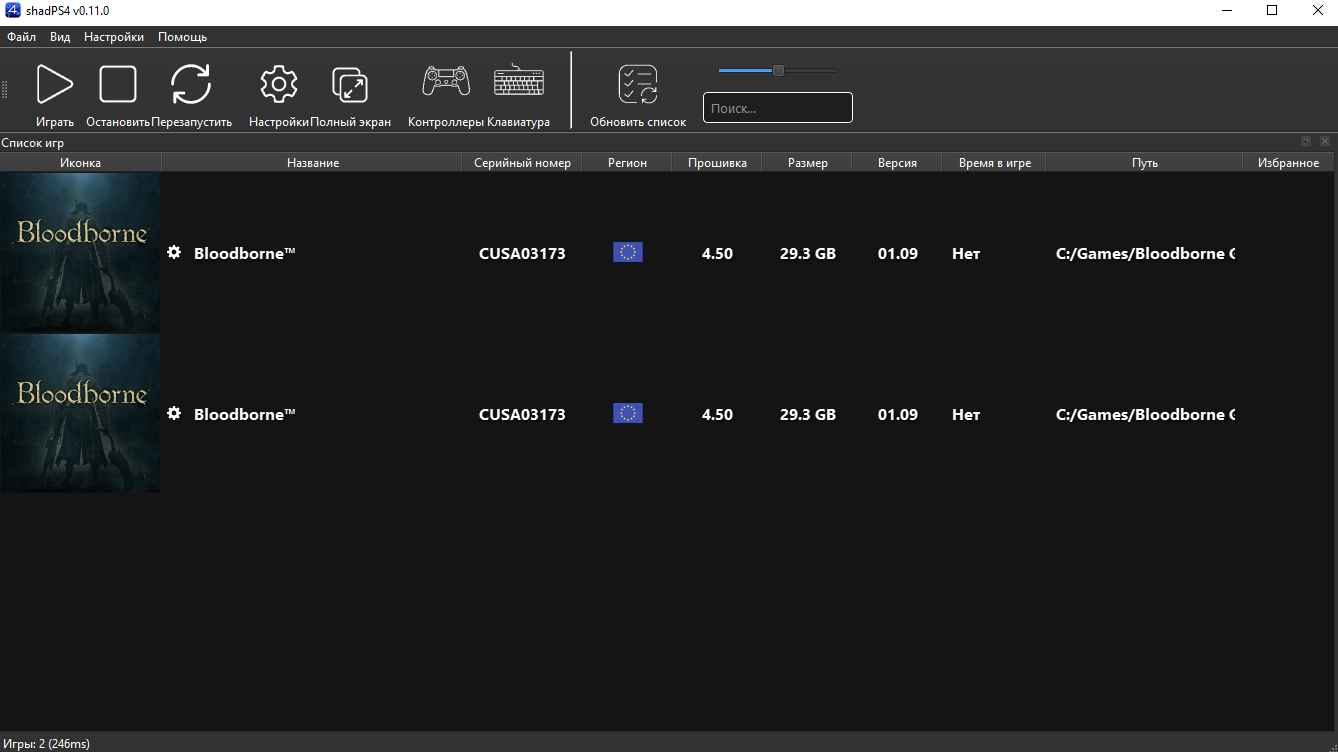Click the EU flag in the second Bloodborne row
This screenshot has height=752, width=1338.
628,413
